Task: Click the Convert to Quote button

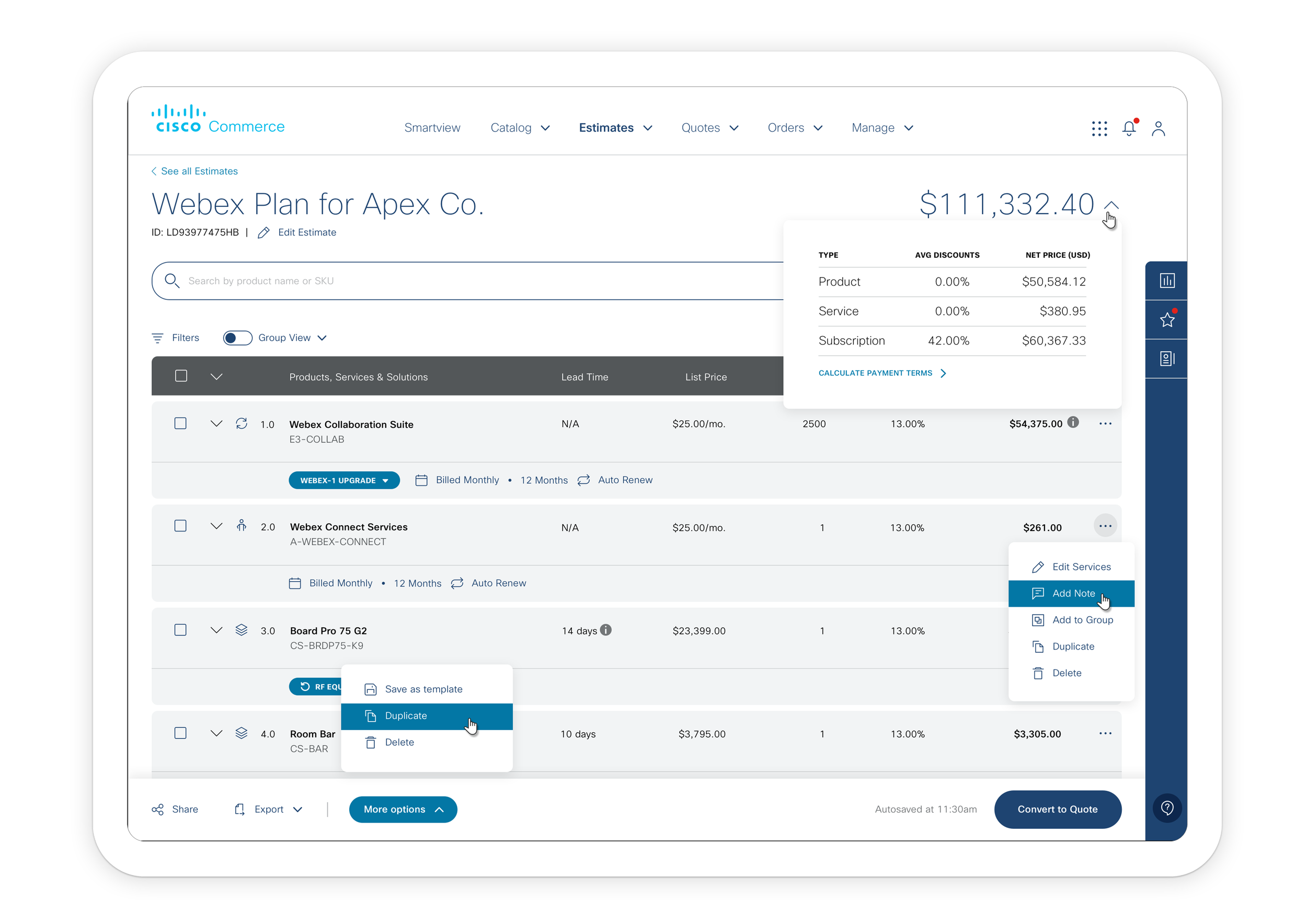Action: coord(1057,809)
